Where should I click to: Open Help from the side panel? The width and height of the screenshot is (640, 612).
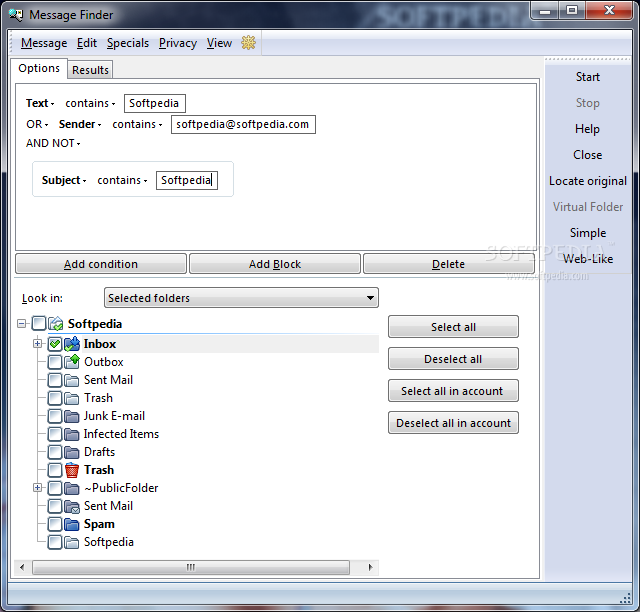(x=588, y=129)
